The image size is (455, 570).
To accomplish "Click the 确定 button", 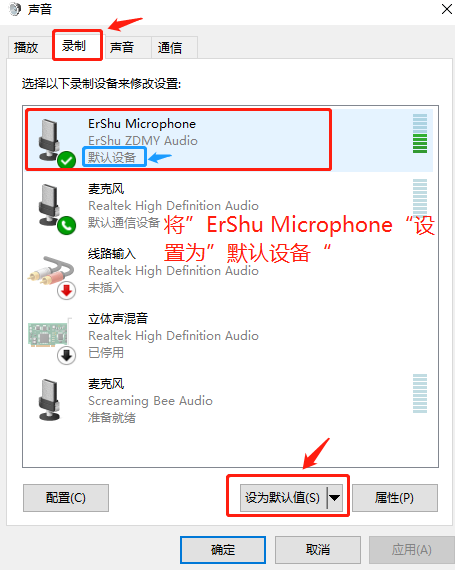I will coord(223,549).
